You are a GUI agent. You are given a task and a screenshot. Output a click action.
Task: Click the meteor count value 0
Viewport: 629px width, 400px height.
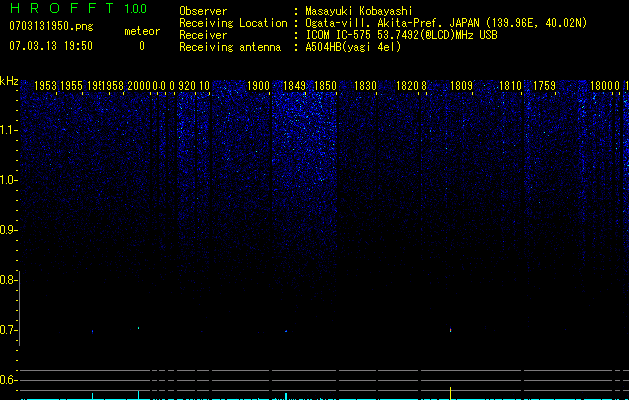(142, 46)
